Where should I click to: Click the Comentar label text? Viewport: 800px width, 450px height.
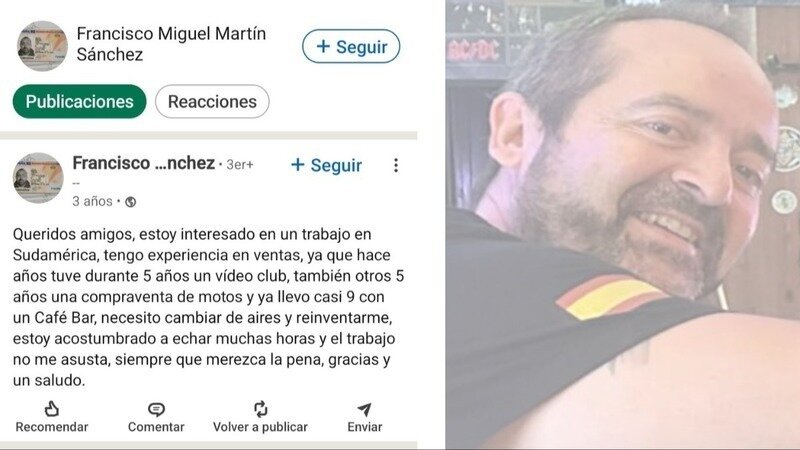tap(156, 427)
